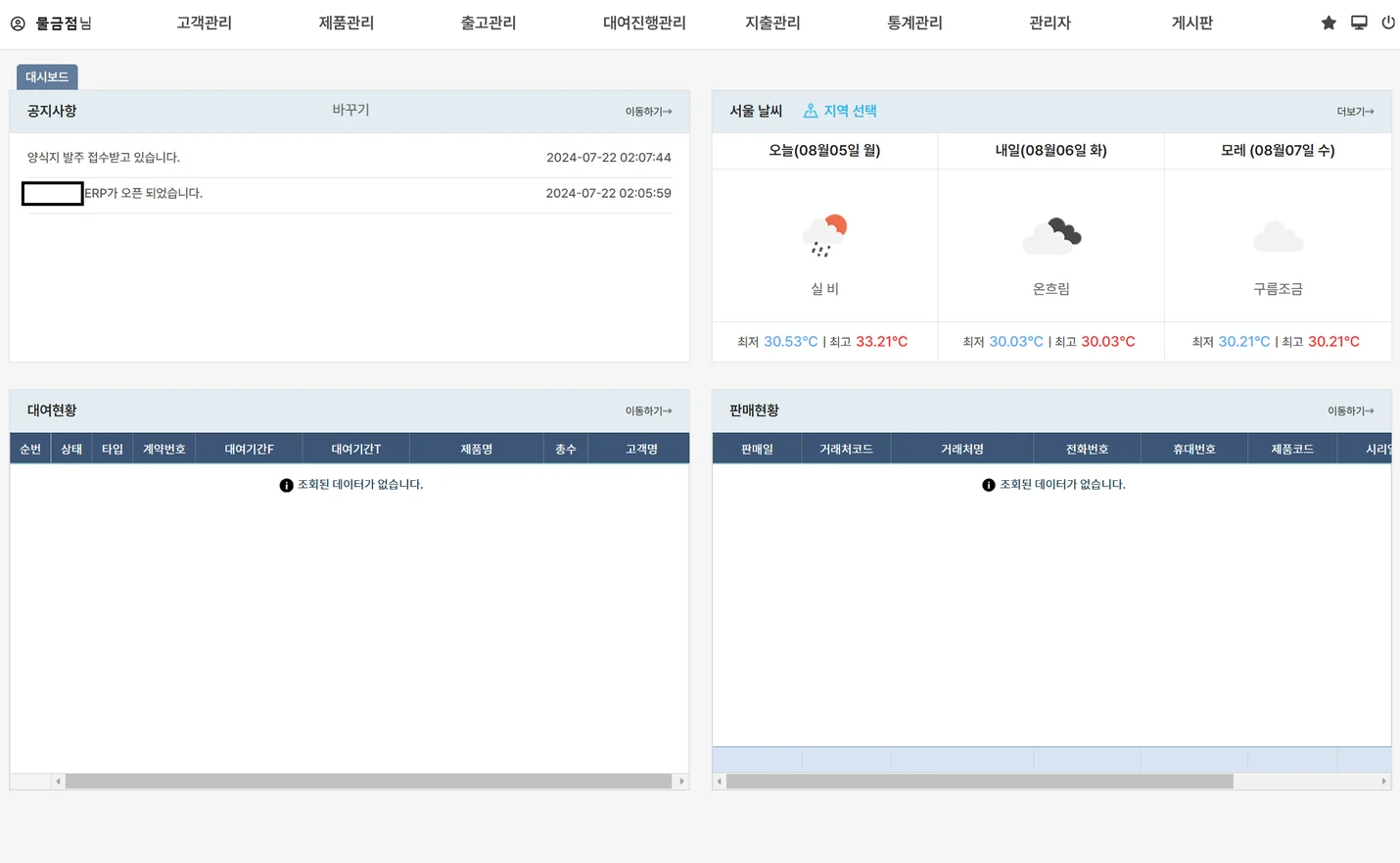
Task: Click 지역 선택 to choose region
Action: click(x=850, y=111)
